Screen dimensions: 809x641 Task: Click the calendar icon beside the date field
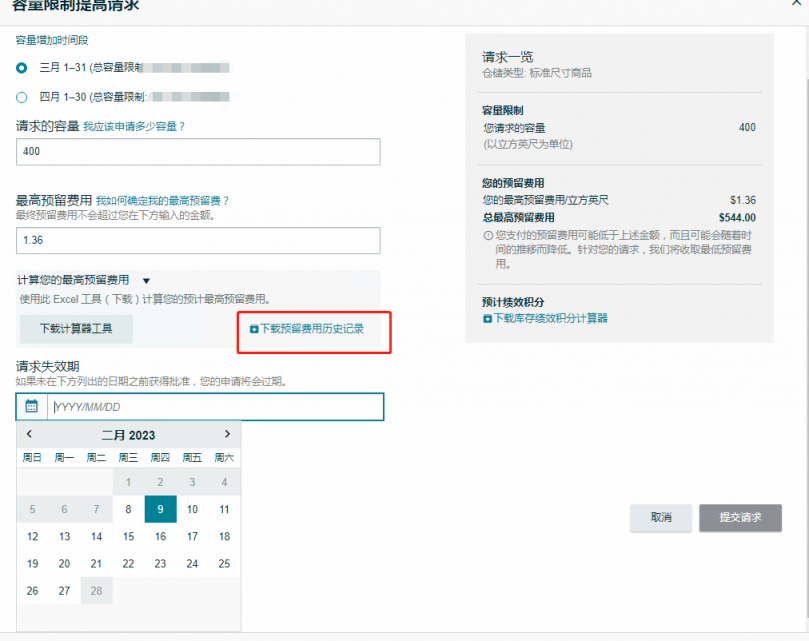(x=31, y=407)
